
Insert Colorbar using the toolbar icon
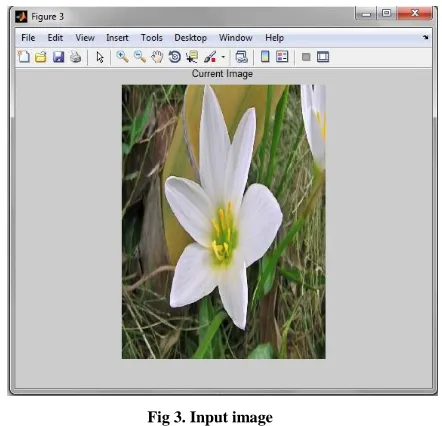265,57
